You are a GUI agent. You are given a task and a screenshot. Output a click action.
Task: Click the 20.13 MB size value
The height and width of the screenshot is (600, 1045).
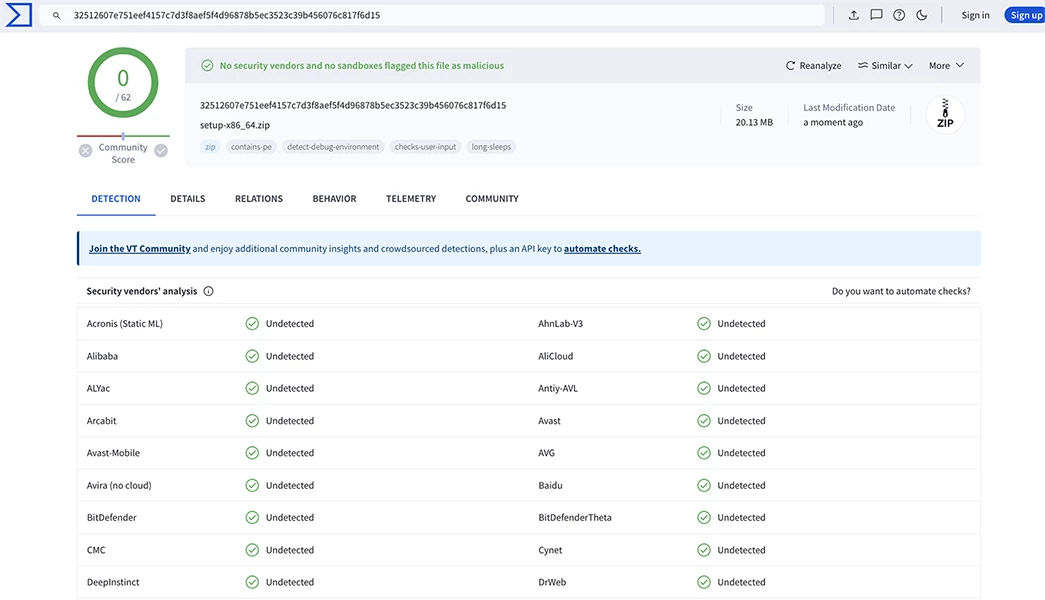[x=754, y=123]
